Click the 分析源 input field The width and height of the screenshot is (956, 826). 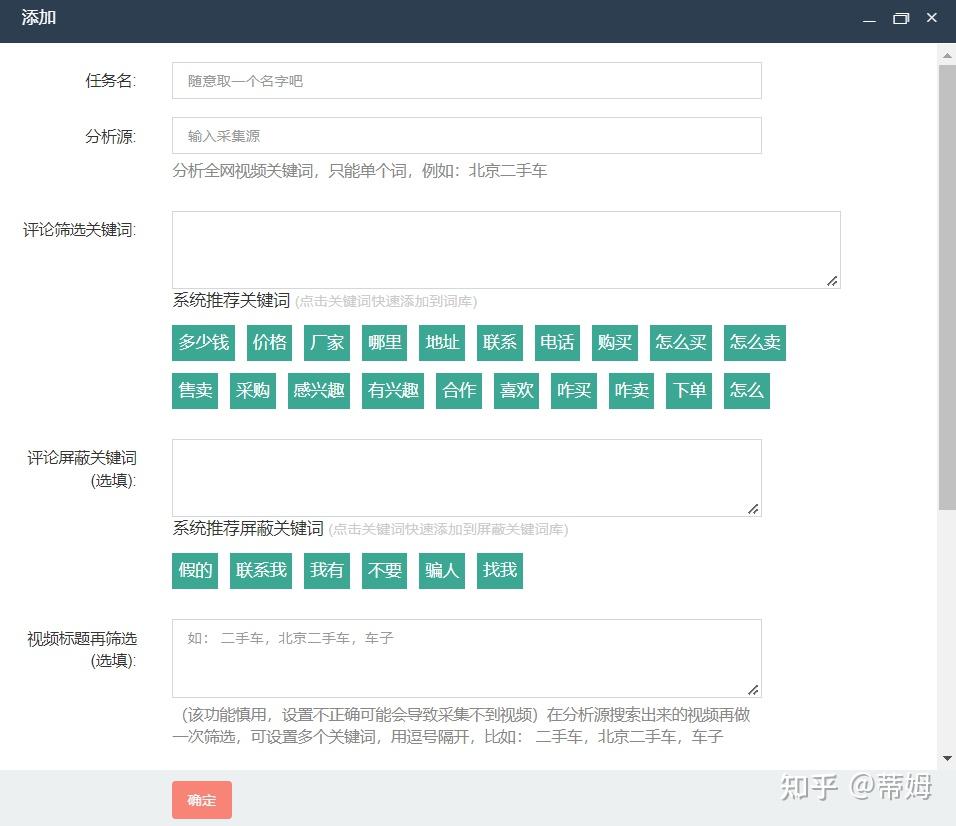click(x=466, y=135)
